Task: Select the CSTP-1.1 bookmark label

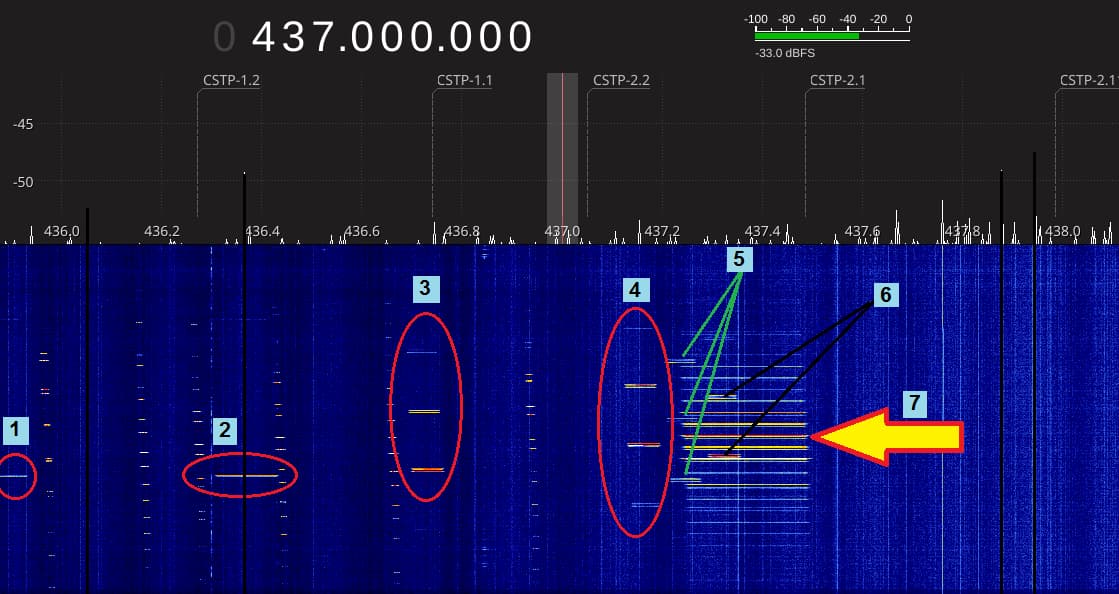Action: [x=465, y=80]
